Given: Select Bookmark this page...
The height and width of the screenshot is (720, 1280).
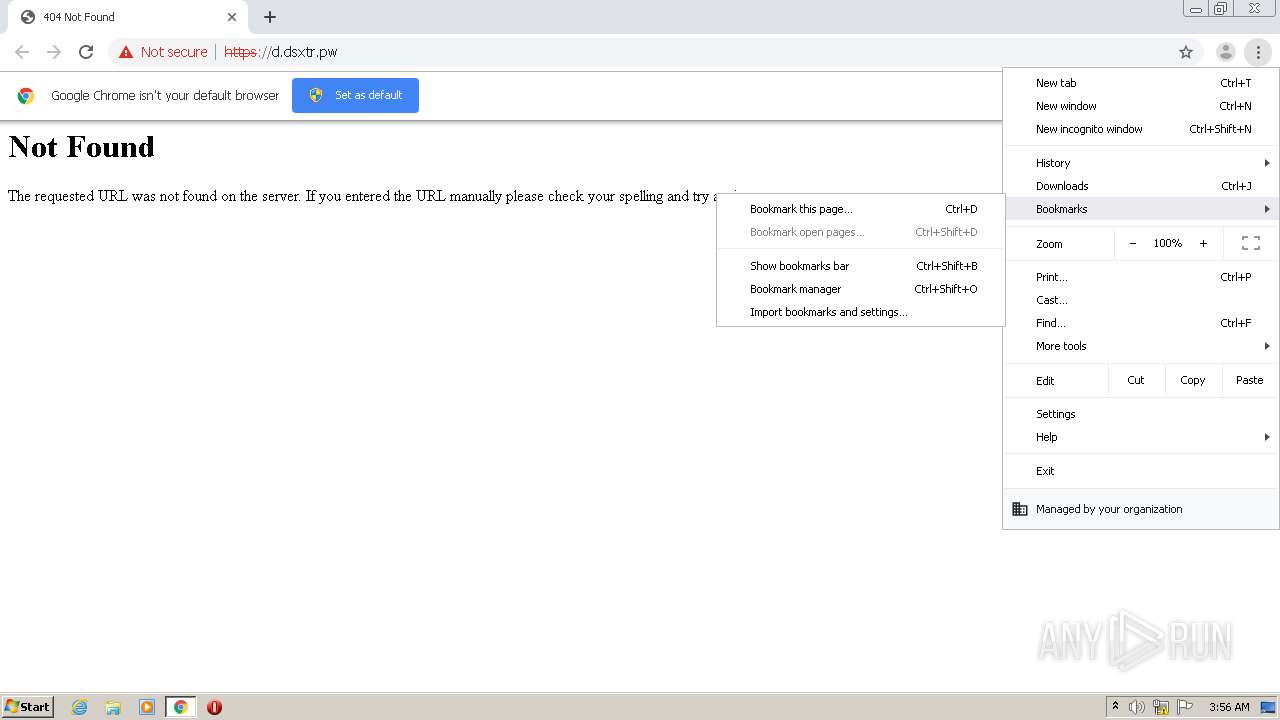Looking at the screenshot, I should tap(860, 209).
